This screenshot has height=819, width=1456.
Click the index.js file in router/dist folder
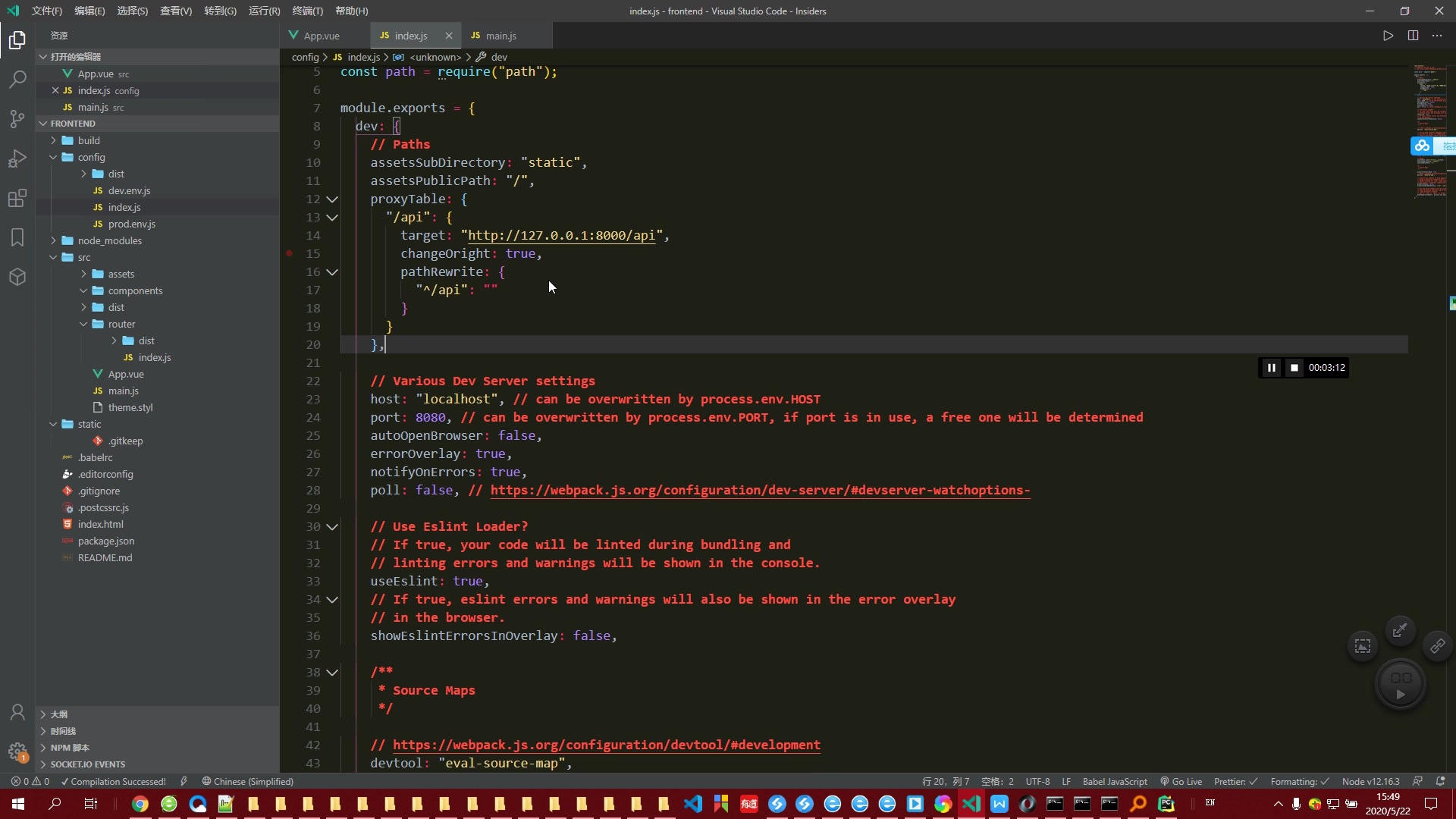coord(154,357)
